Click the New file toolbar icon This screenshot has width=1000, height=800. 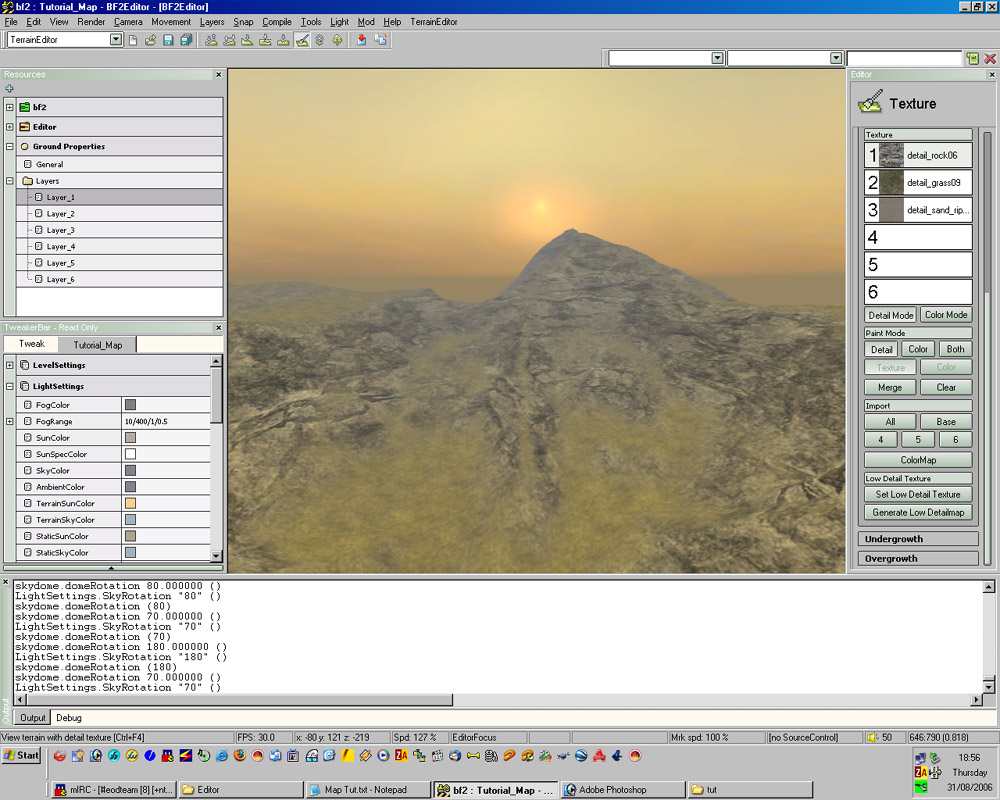point(134,40)
